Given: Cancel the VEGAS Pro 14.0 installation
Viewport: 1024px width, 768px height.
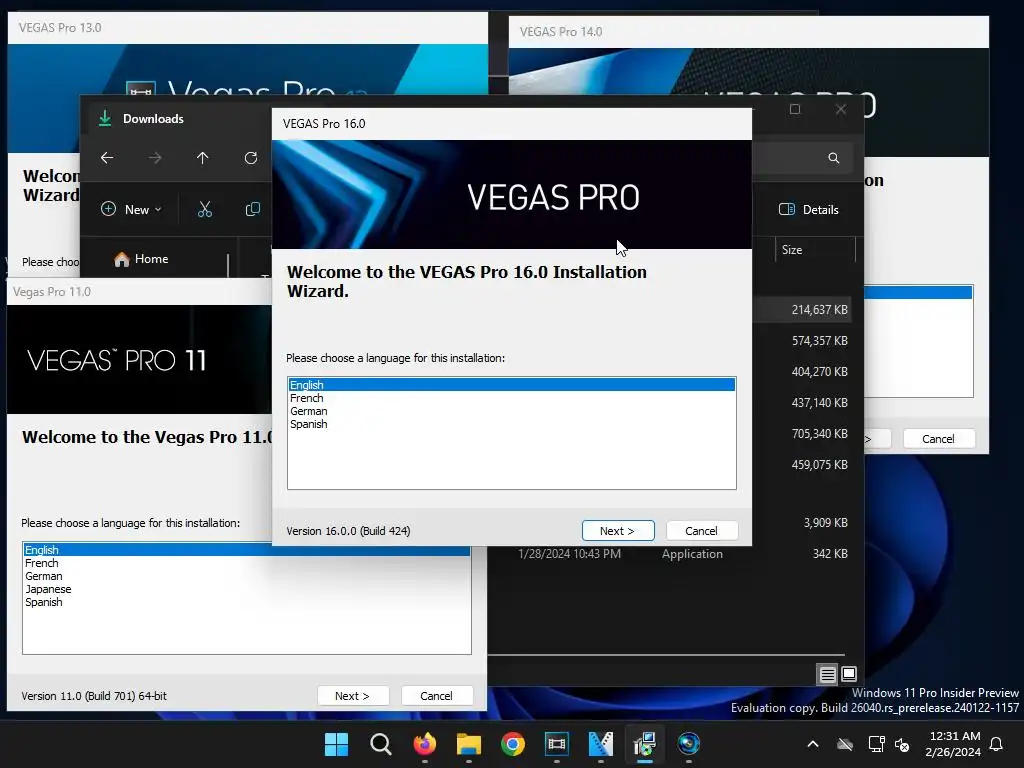Looking at the screenshot, I should (x=938, y=439).
